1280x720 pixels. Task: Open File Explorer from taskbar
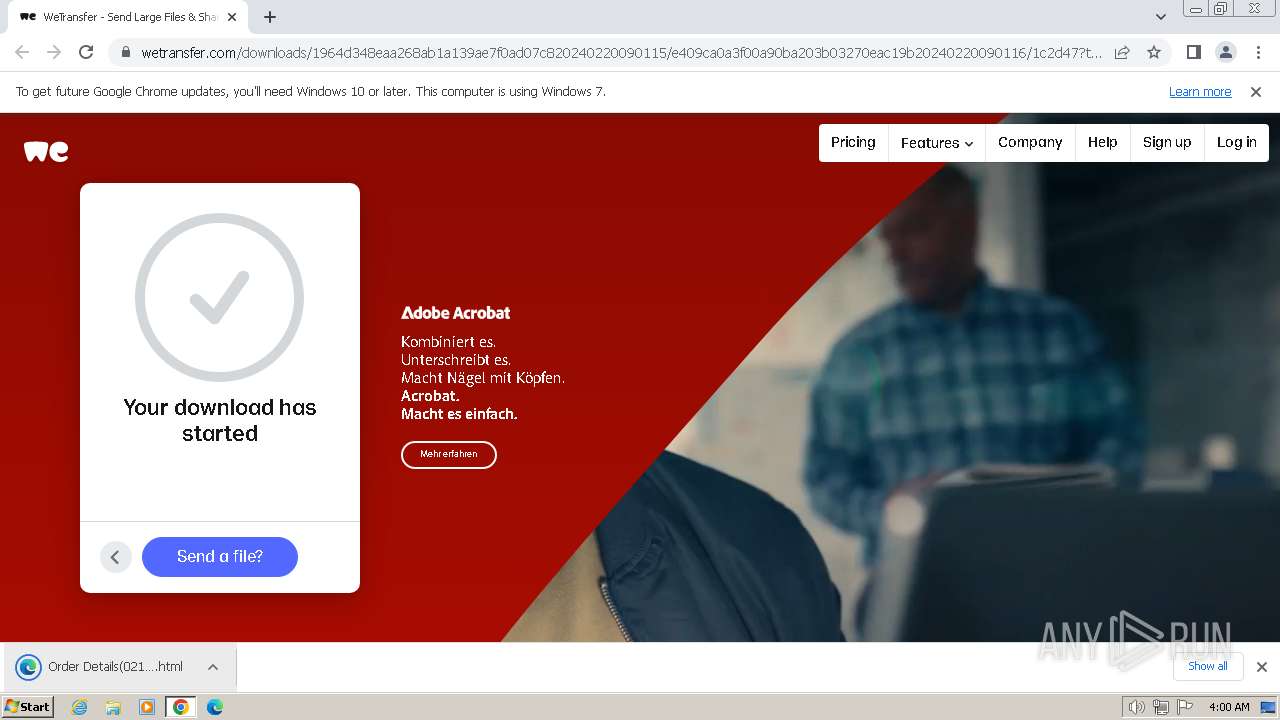[113, 707]
